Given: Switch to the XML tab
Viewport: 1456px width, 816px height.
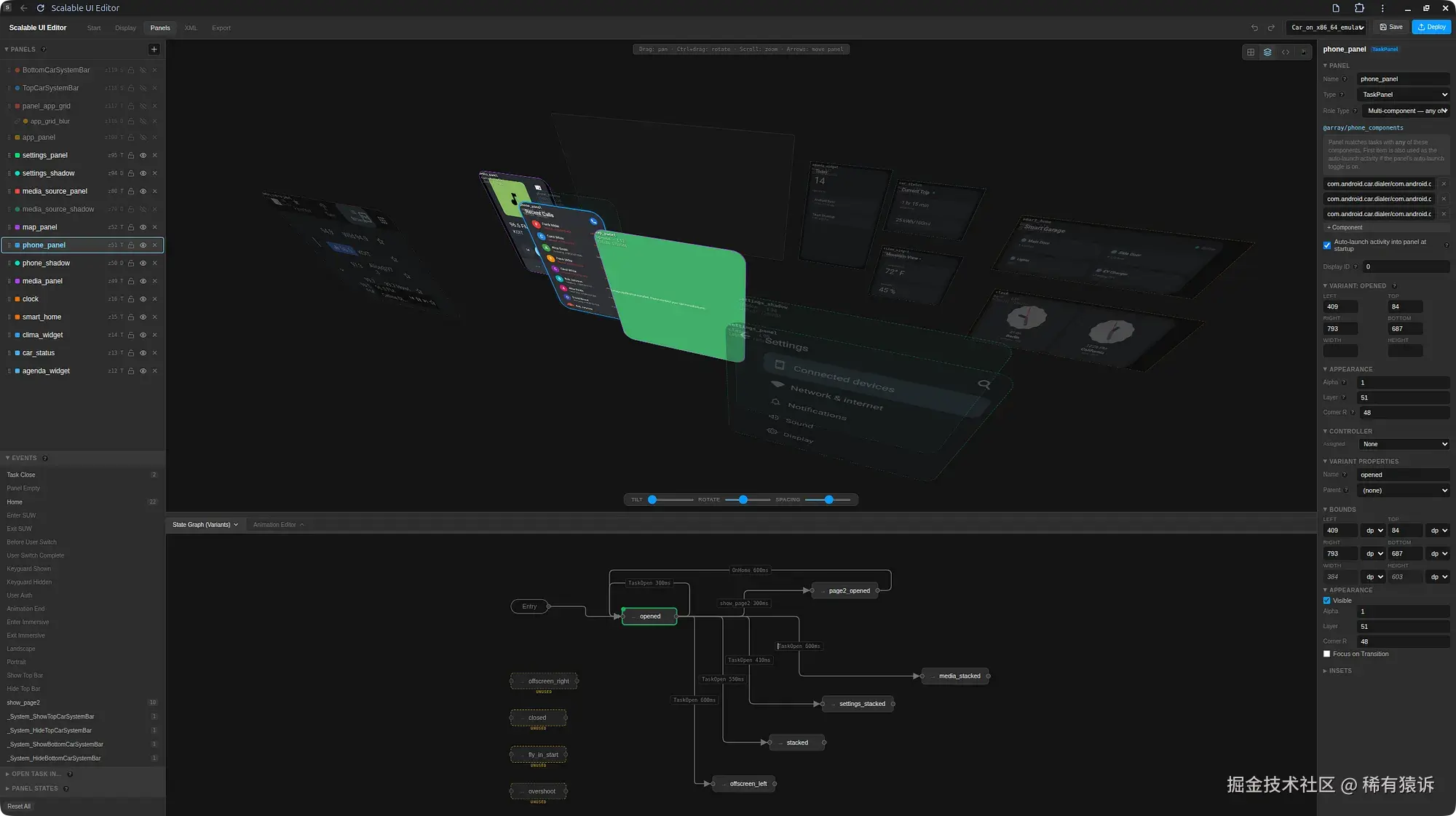Looking at the screenshot, I should click(191, 28).
